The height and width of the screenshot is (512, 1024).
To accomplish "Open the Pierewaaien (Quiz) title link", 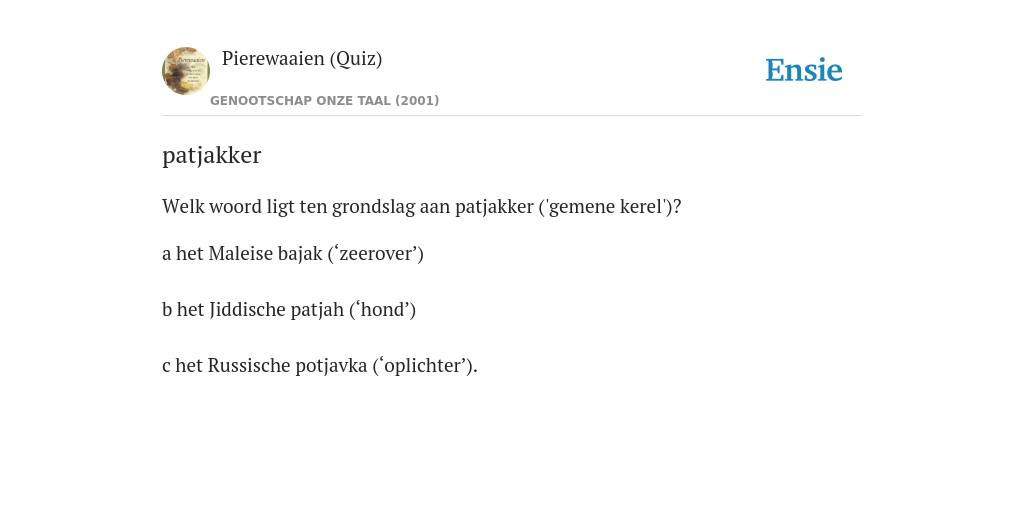I will point(302,59).
